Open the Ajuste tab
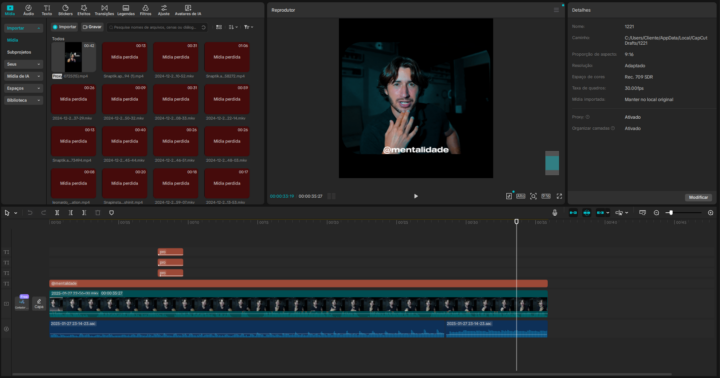Screen dimensions: 720x378 pos(163,10)
